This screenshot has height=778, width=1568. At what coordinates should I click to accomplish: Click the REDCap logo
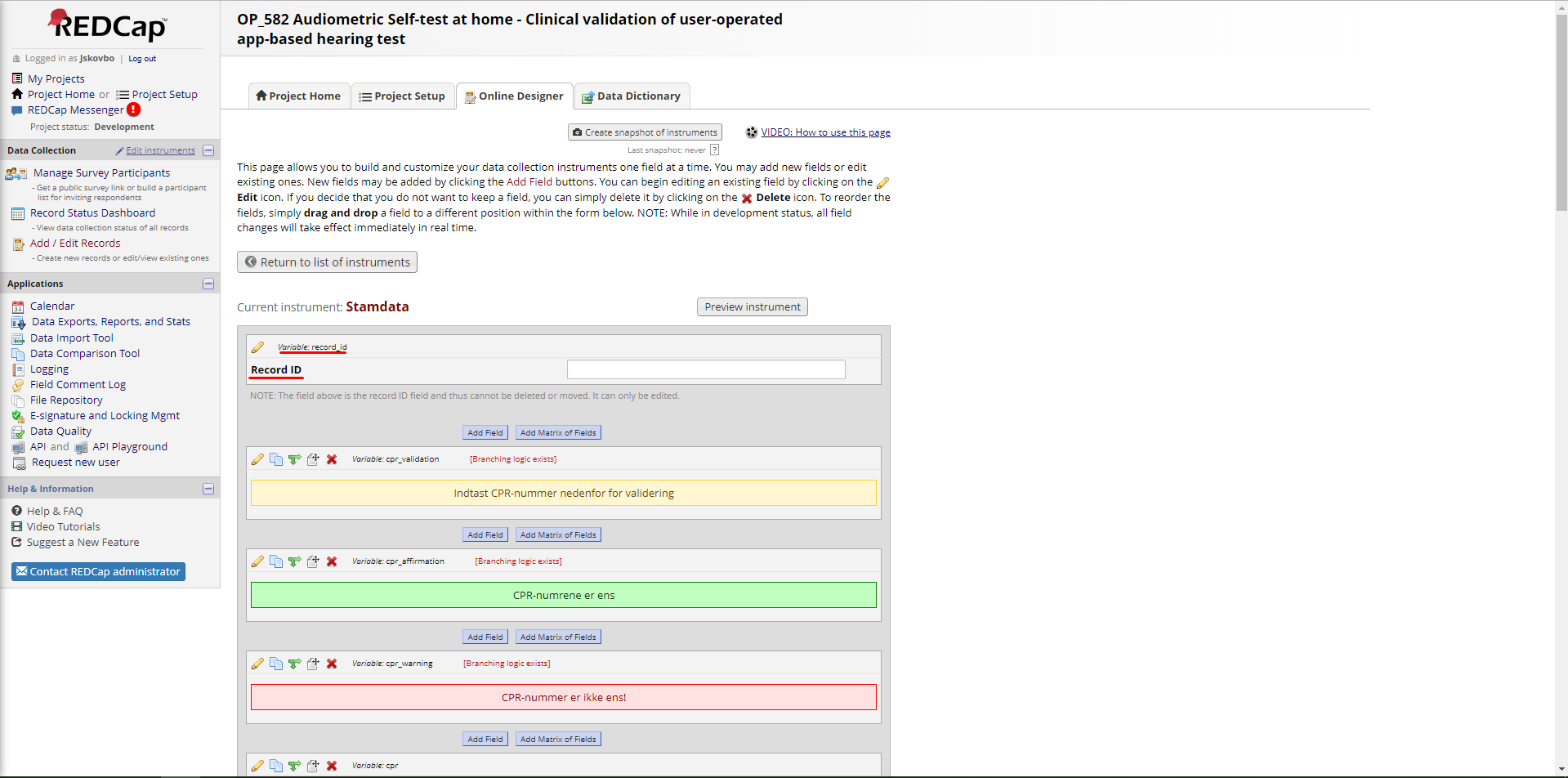pyautogui.click(x=108, y=25)
